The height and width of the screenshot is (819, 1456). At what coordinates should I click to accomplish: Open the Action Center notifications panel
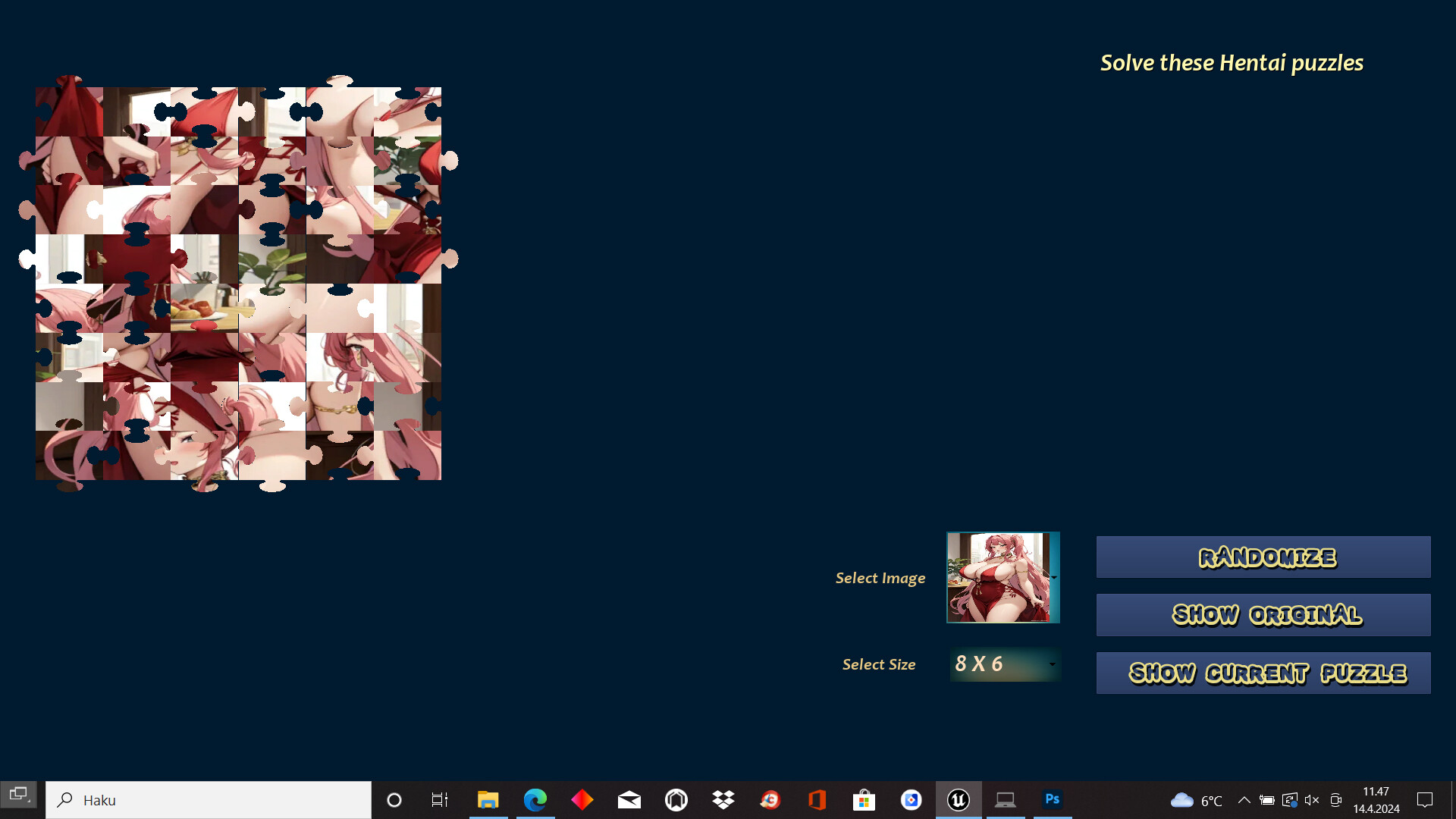tap(1424, 799)
